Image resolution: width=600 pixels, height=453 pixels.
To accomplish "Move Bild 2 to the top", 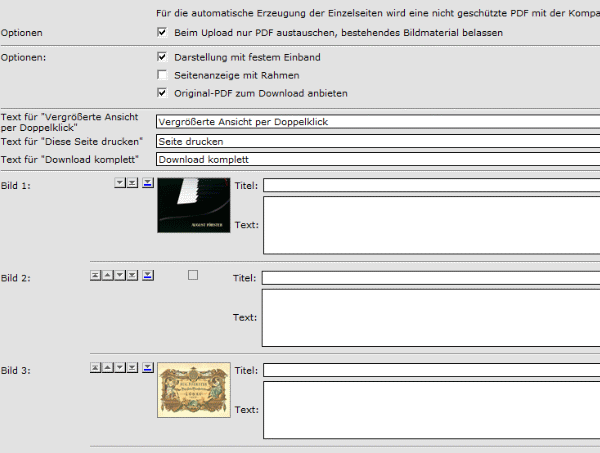I will point(95,275).
